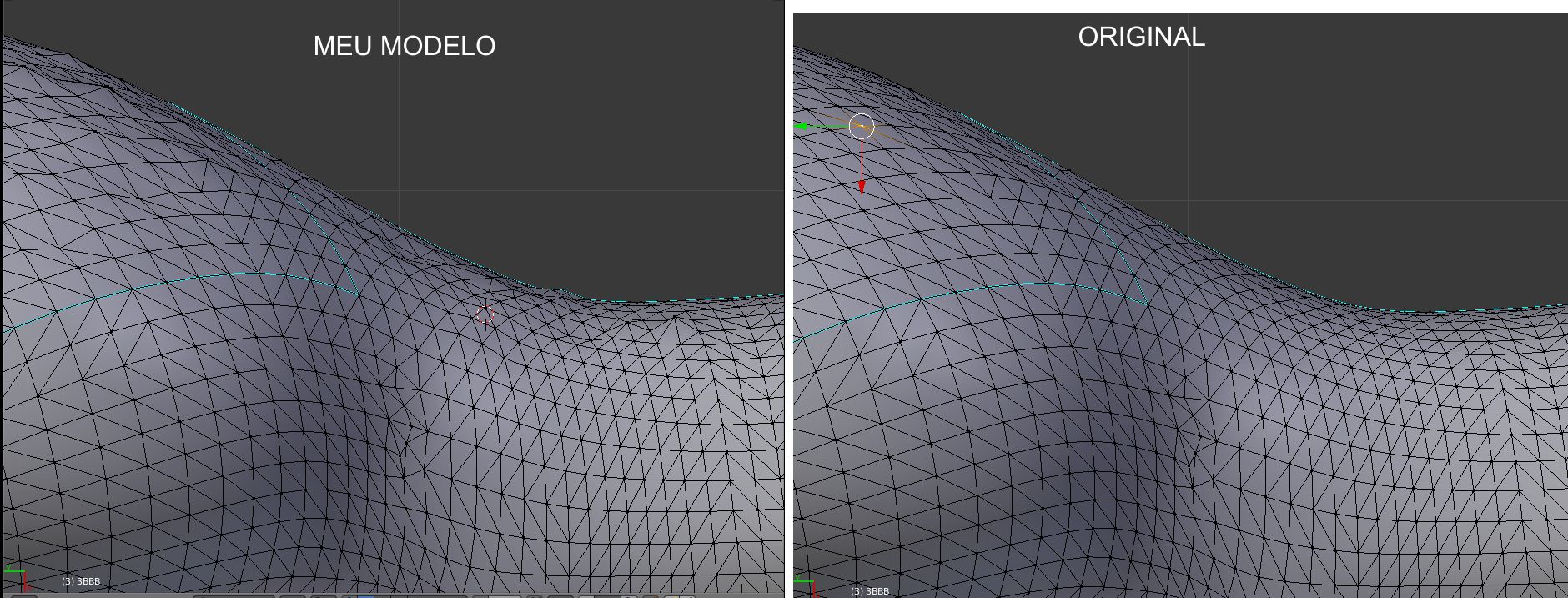Click the "(3) 3BBB" label in the left viewport
This screenshot has width=1568, height=598.
tap(81, 581)
